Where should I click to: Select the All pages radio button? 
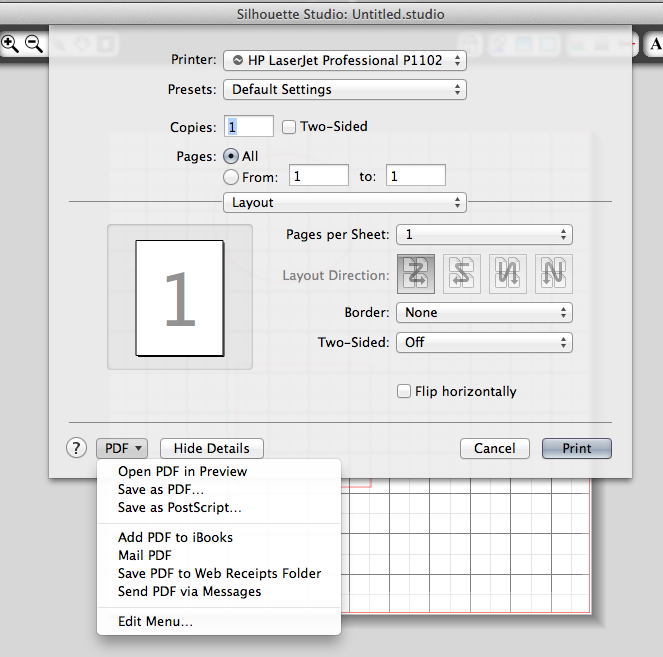coord(231,156)
